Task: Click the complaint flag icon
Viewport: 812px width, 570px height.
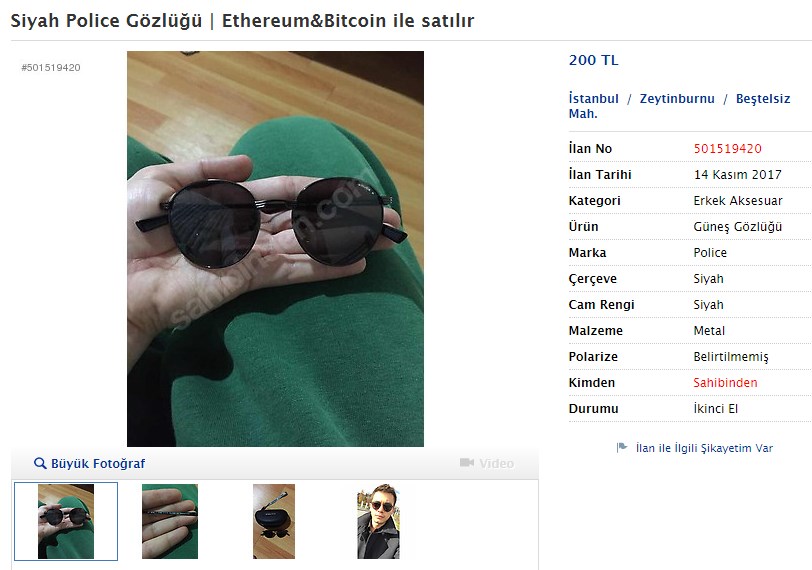Action: tap(622, 447)
